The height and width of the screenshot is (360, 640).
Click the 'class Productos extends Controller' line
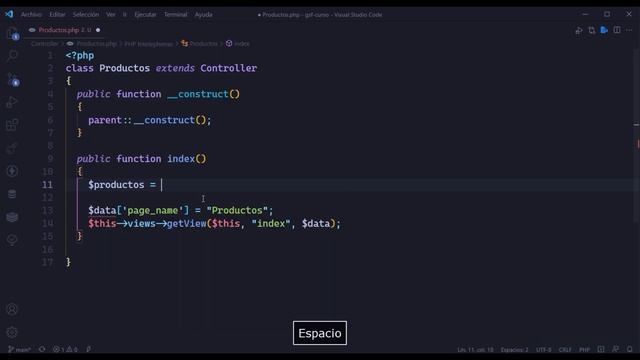[161, 68]
